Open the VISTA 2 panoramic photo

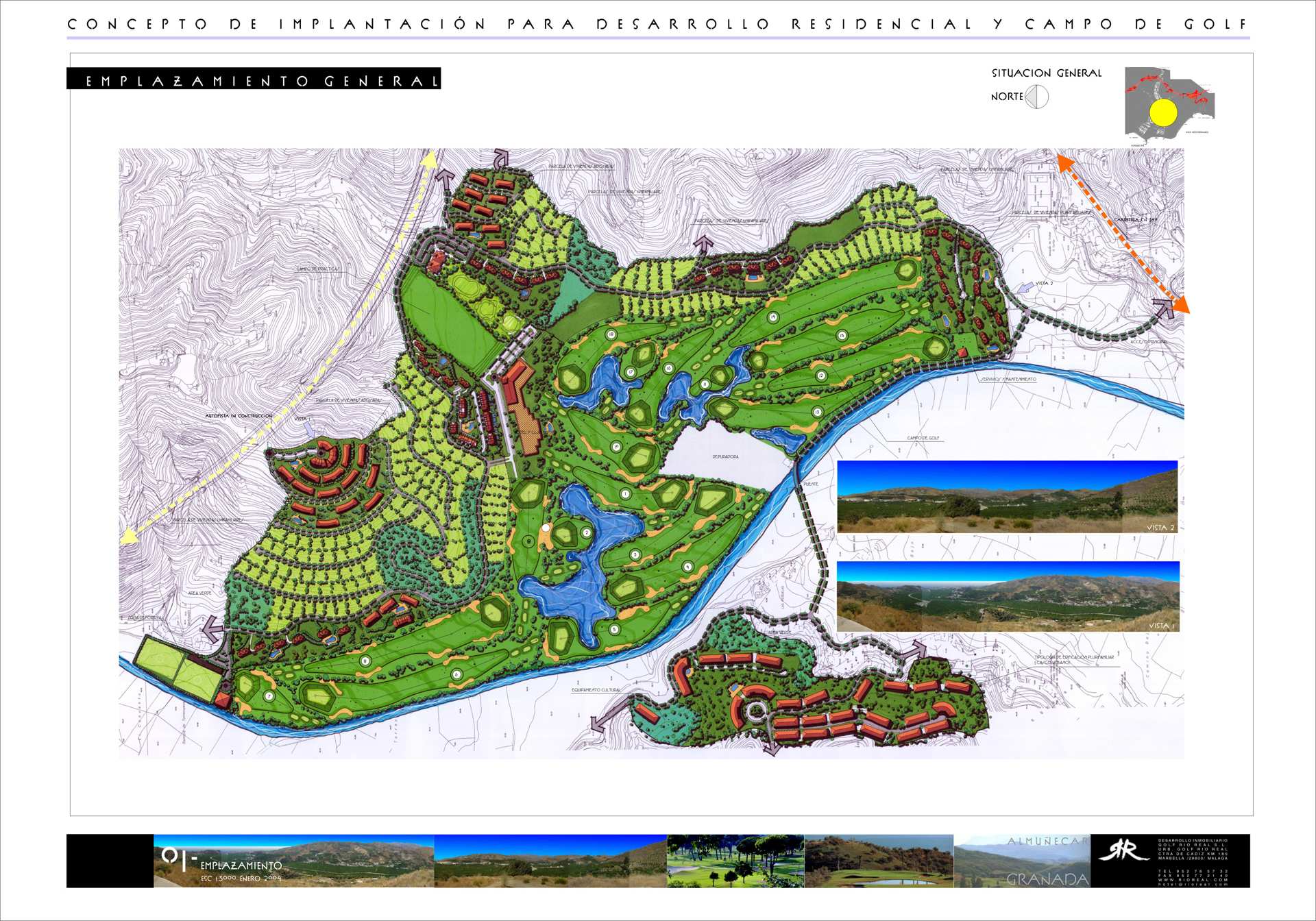pos(1007,497)
